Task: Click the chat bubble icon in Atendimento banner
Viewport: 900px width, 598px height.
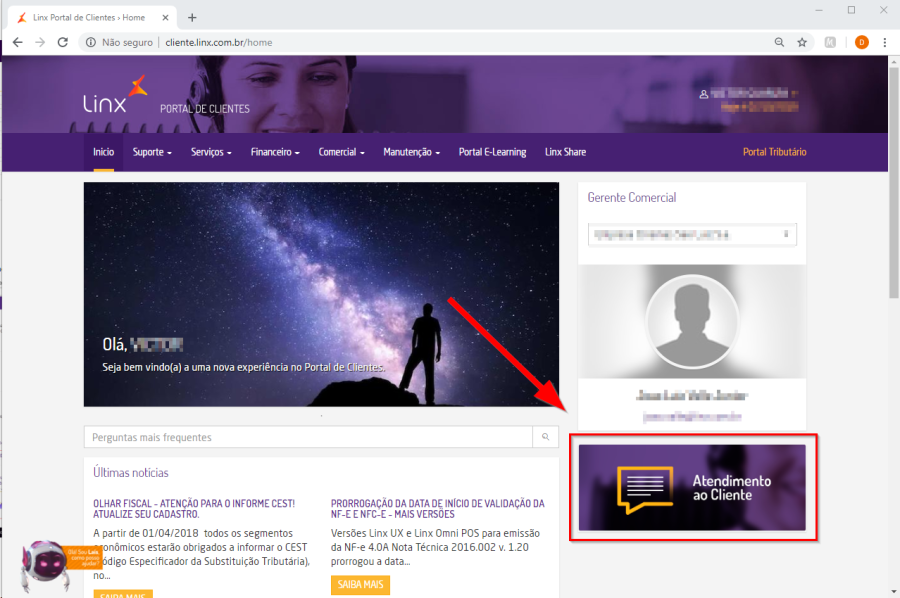Action: click(645, 490)
